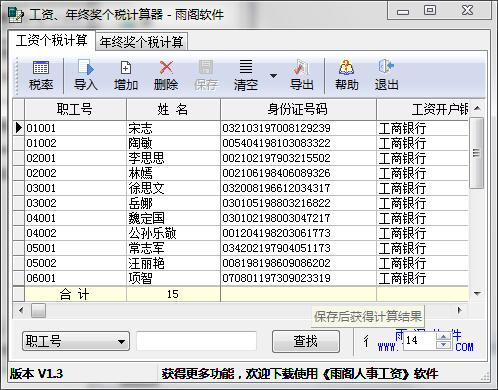498x390 pixels.
Task: Click the greyed 保存 save icon
Action: (x=206, y=76)
